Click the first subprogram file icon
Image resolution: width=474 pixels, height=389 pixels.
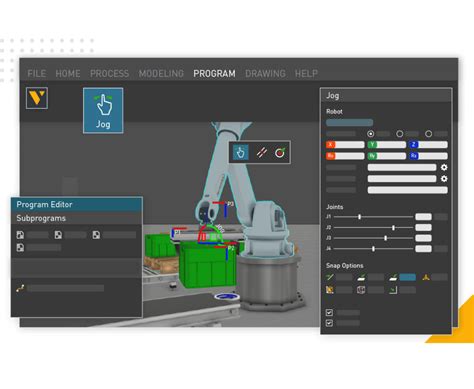20,235
